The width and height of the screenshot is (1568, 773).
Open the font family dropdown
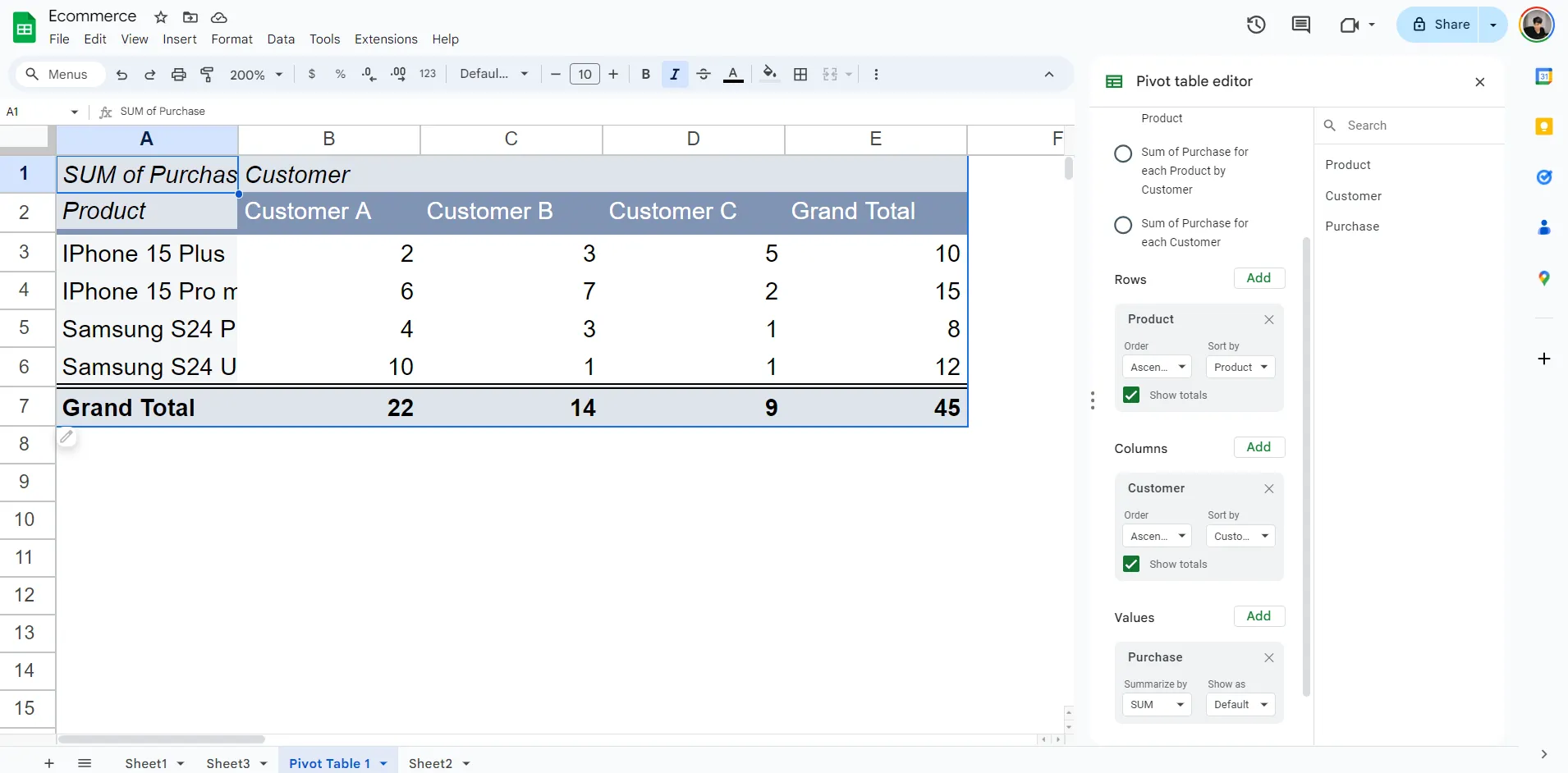tap(494, 74)
